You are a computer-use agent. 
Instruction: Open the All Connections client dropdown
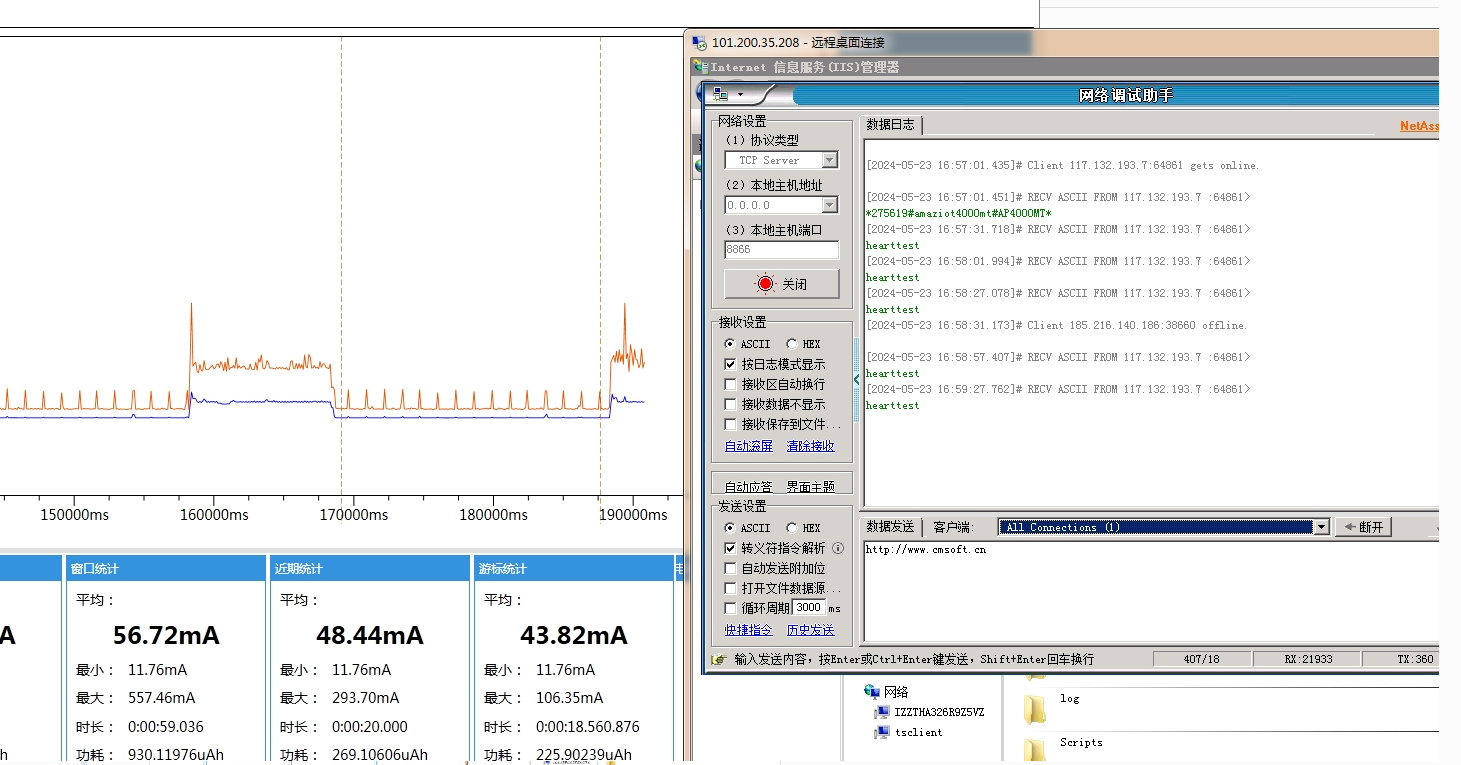point(1321,527)
